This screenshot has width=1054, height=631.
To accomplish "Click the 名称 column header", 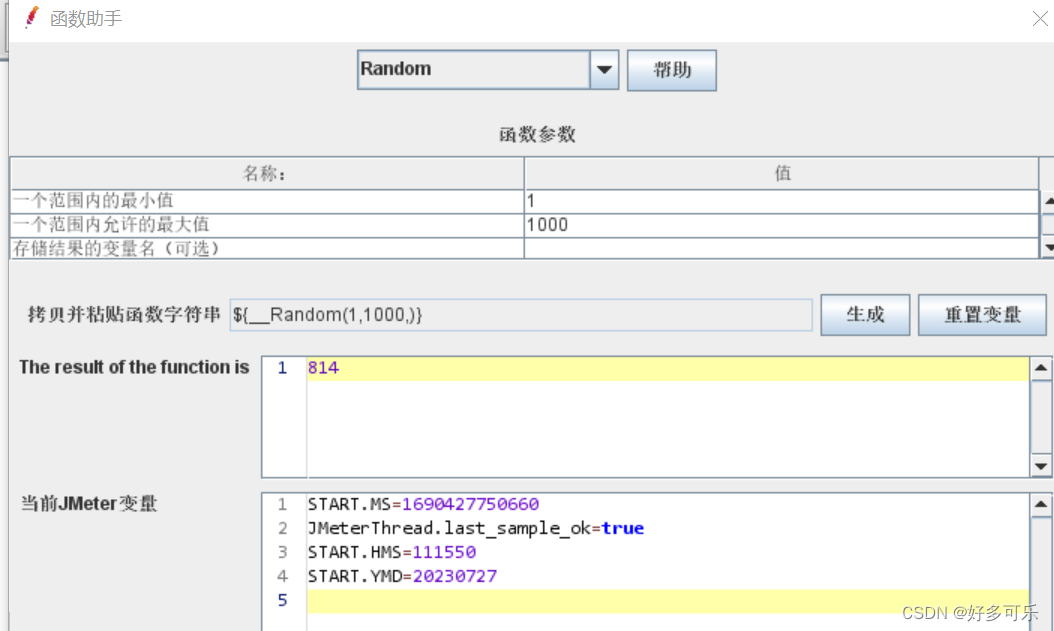I will click(x=267, y=174).
